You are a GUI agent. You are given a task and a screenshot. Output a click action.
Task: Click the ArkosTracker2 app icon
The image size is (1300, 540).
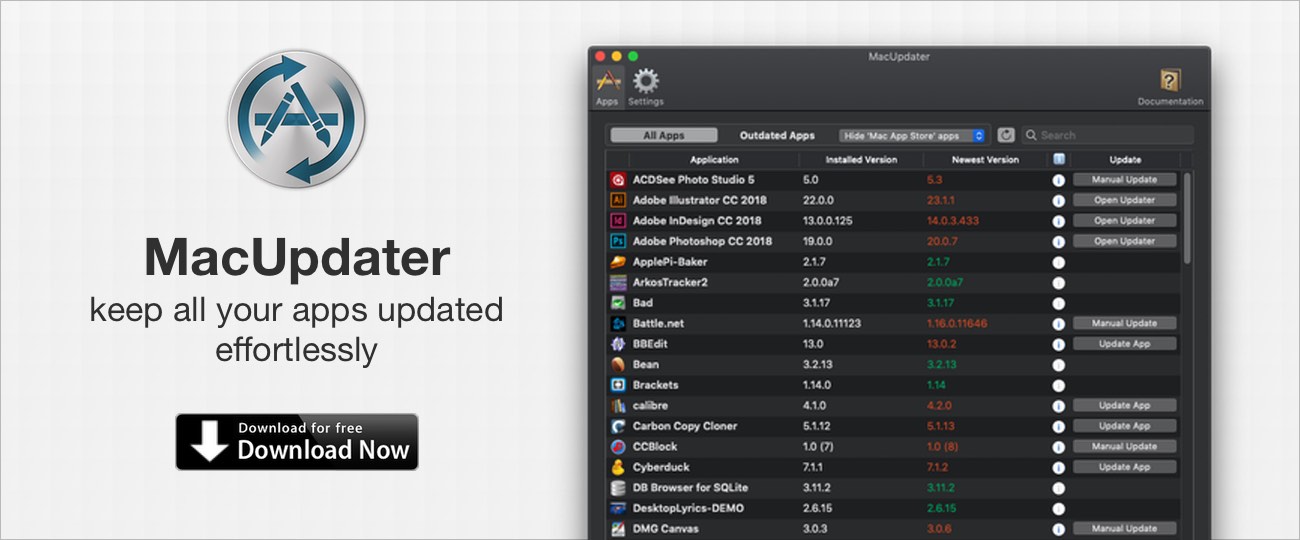[617, 282]
